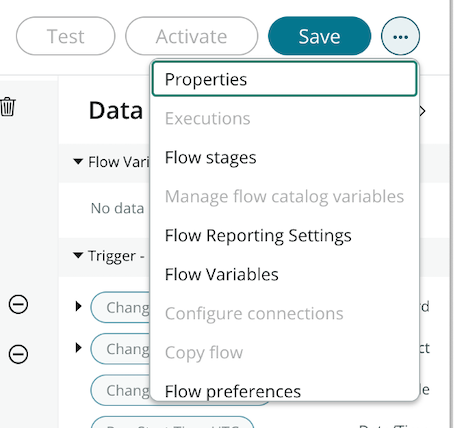The width and height of the screenshot is (454, 428).
Task: Open Flow stages from the menu
Action: click(284, 157)
